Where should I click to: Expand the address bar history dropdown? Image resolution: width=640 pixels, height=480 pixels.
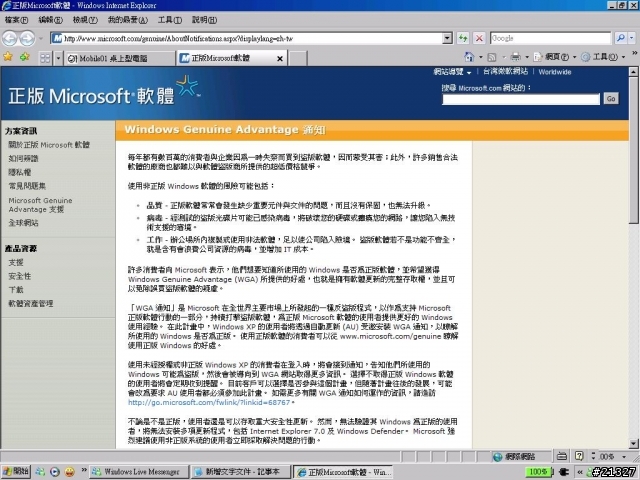[x=448, y=38]
